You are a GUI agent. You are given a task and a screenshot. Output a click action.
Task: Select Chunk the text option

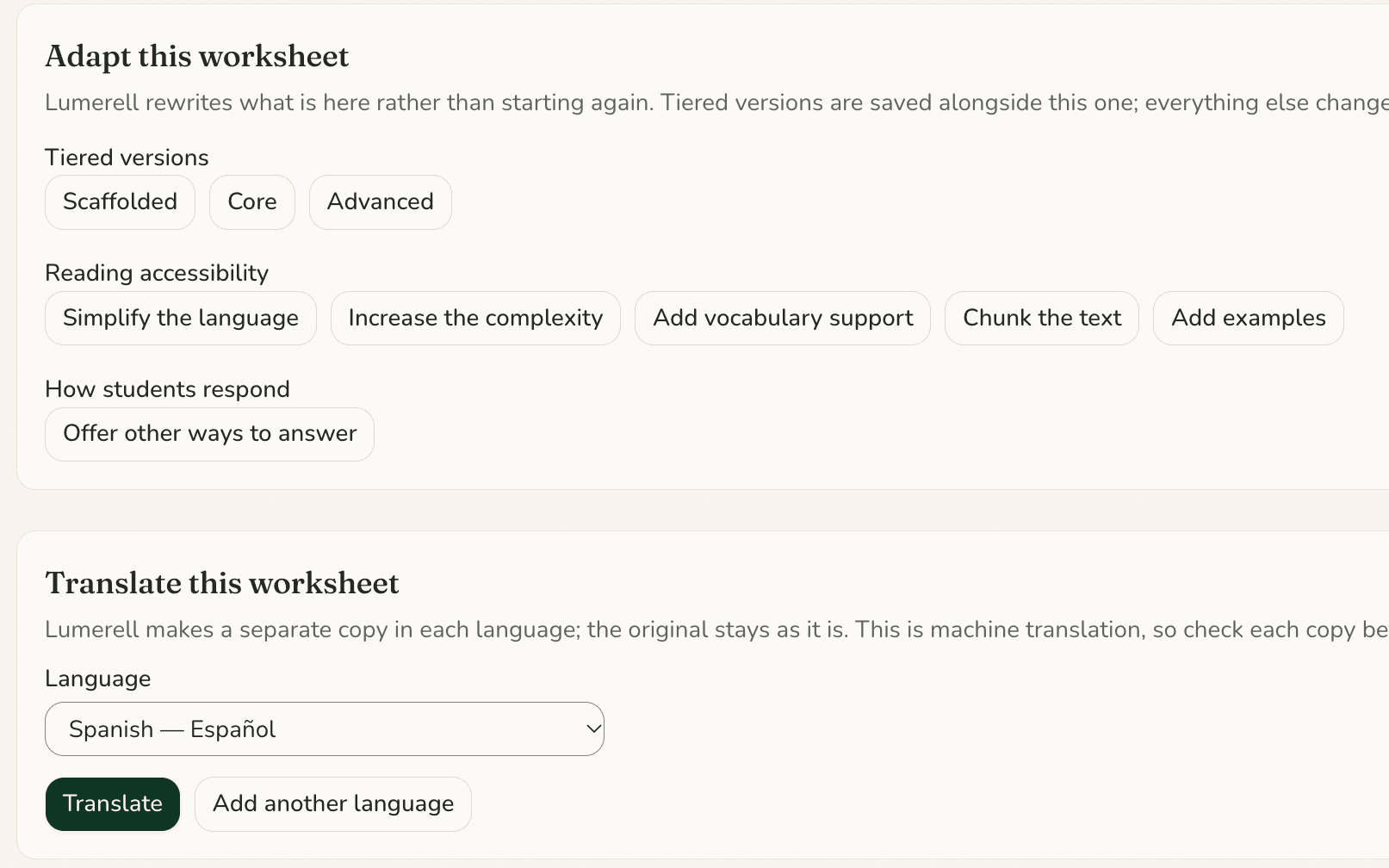click(x=1042, y=319)
